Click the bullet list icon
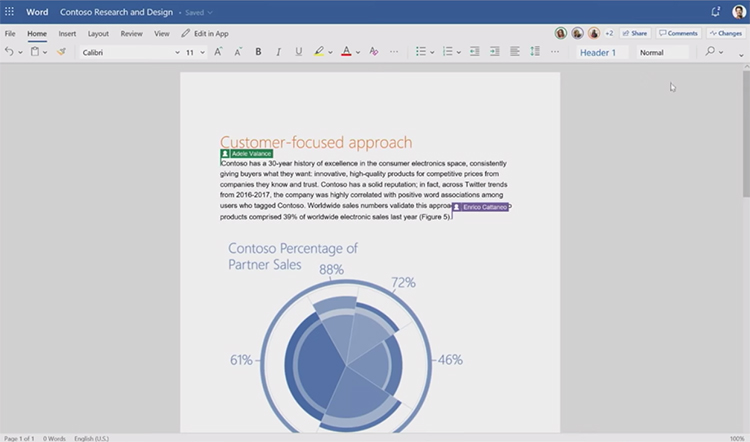Screen dimensions: 750x442 pyautogui.click(x=421, y=52)
